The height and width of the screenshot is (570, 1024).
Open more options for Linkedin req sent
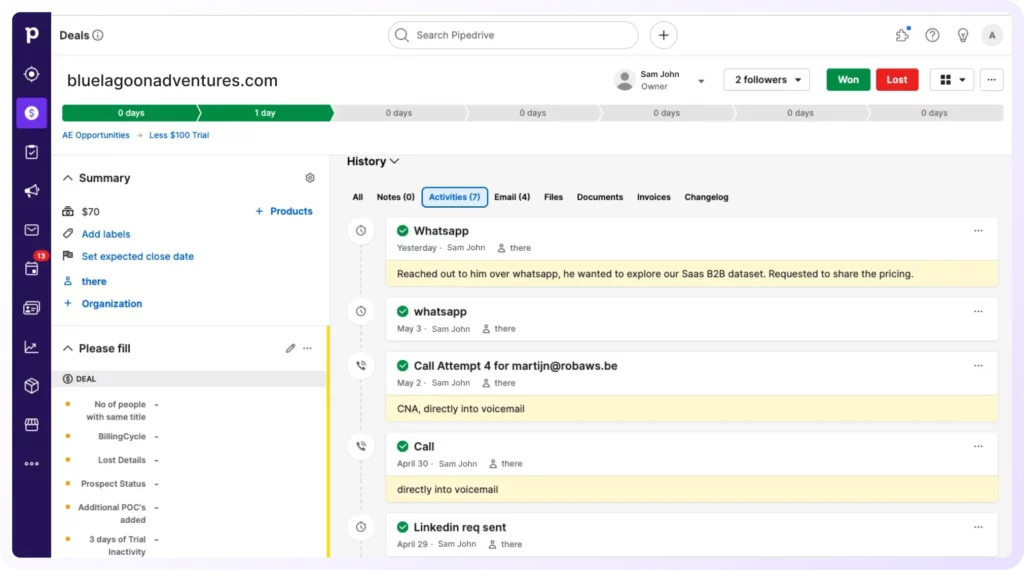978,527
